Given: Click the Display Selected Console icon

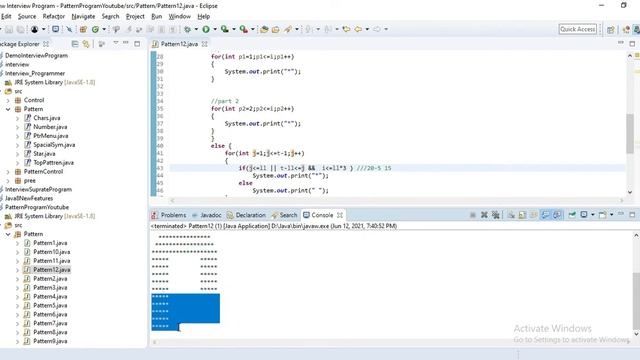Looking at the screenshot, I should [584, 215].
